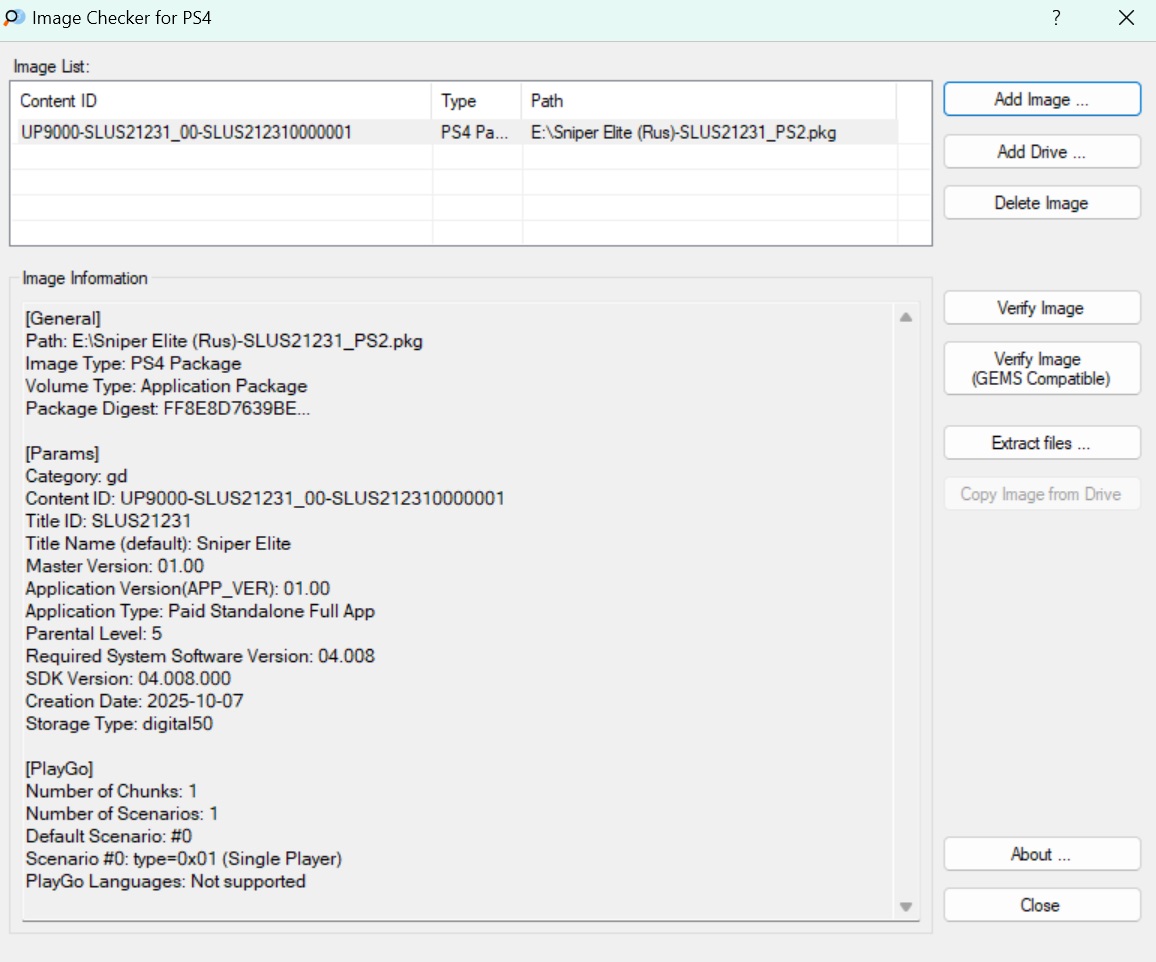
Task: Click Verify Image (GEMS Compatible) button
Action: pos(1041,369)
